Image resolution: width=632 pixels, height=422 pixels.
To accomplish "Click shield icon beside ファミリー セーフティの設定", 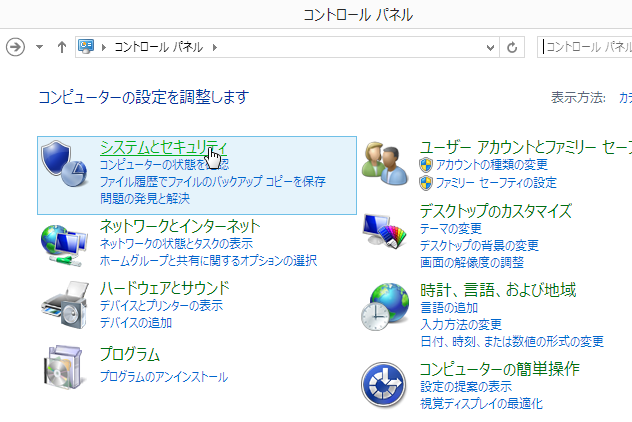I will point(426,183).
